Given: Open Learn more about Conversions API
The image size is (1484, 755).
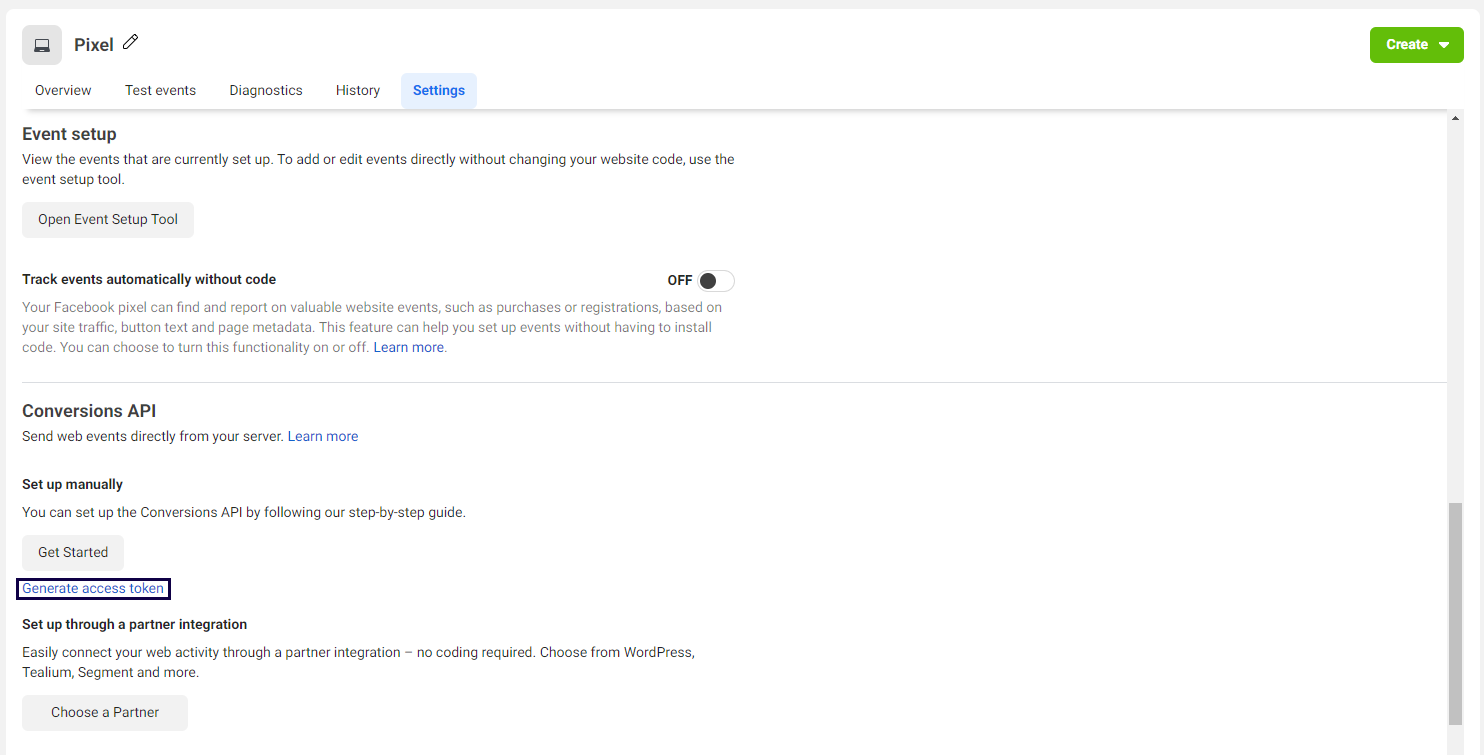Looking at the screenshot, I should coord(322,435).
